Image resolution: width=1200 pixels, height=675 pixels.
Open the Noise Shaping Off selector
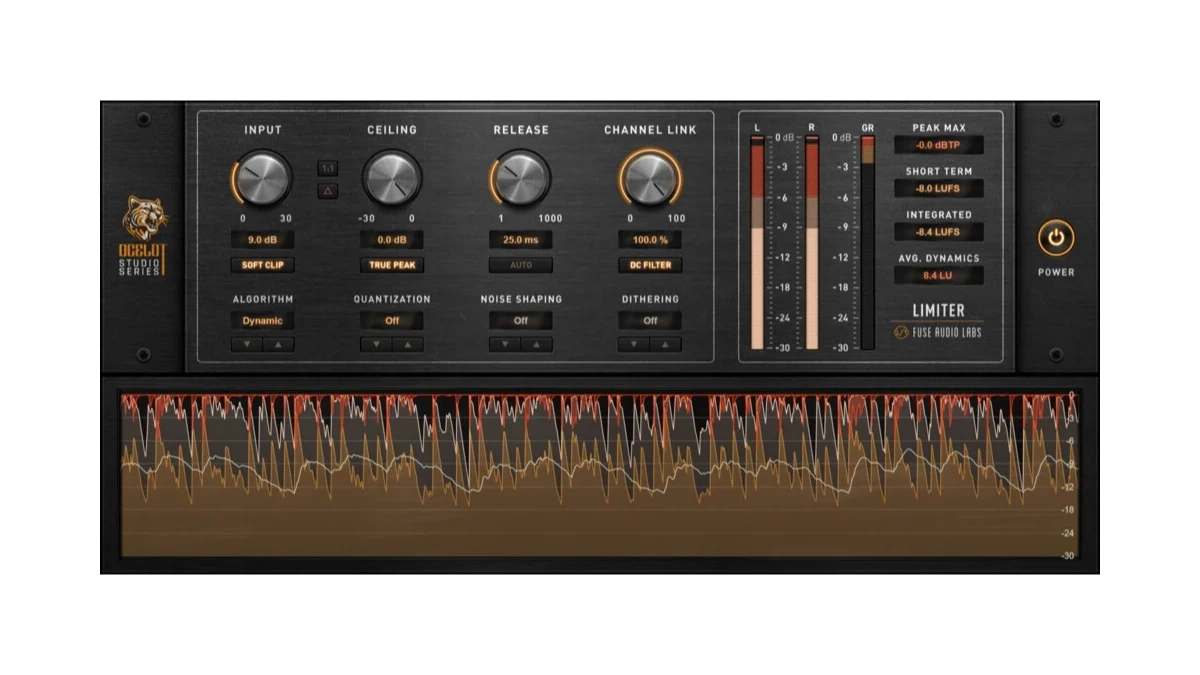pos(521,321)
